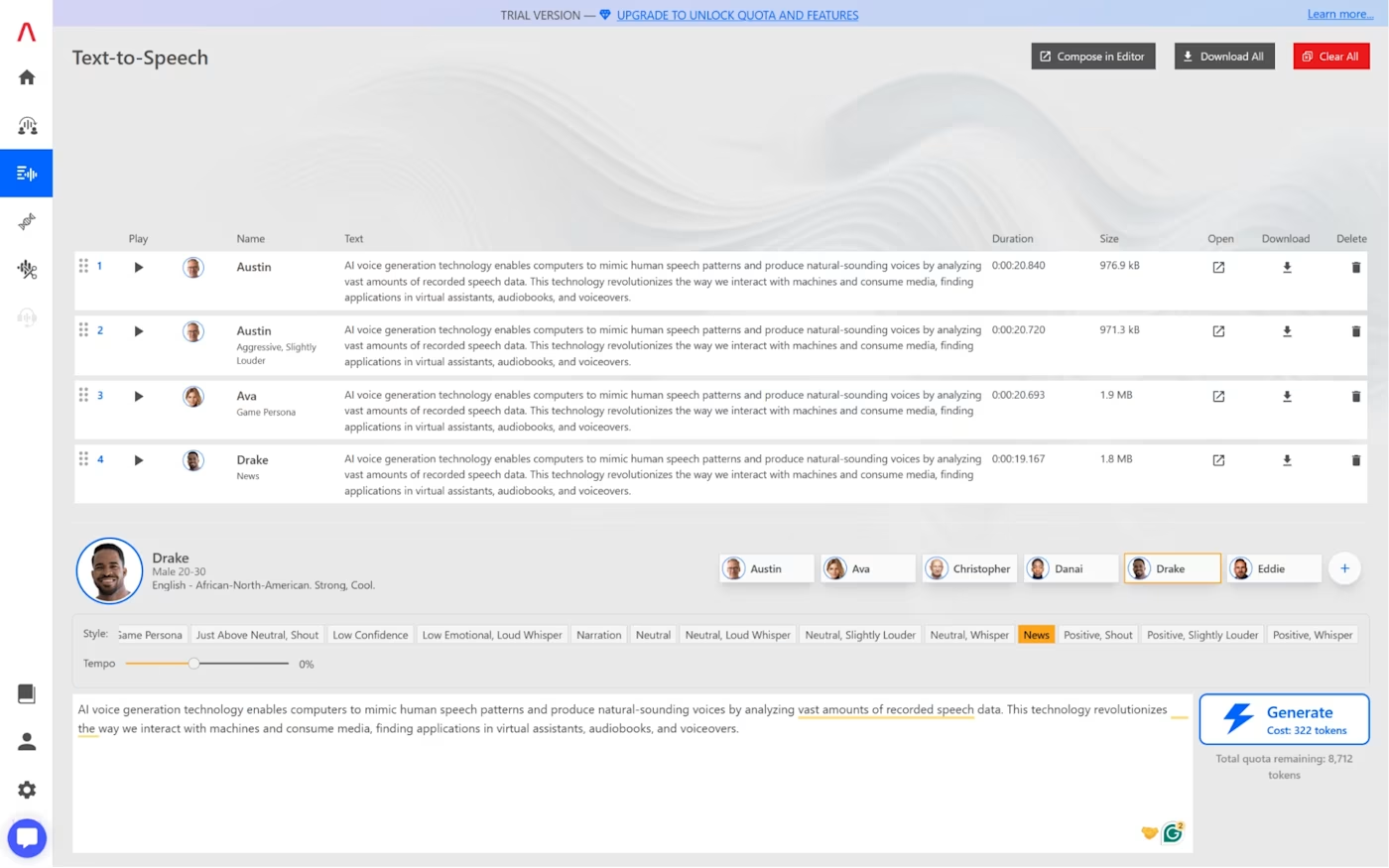
Task: Choose the Positive, Whisper style
Action: point(1313,635)
